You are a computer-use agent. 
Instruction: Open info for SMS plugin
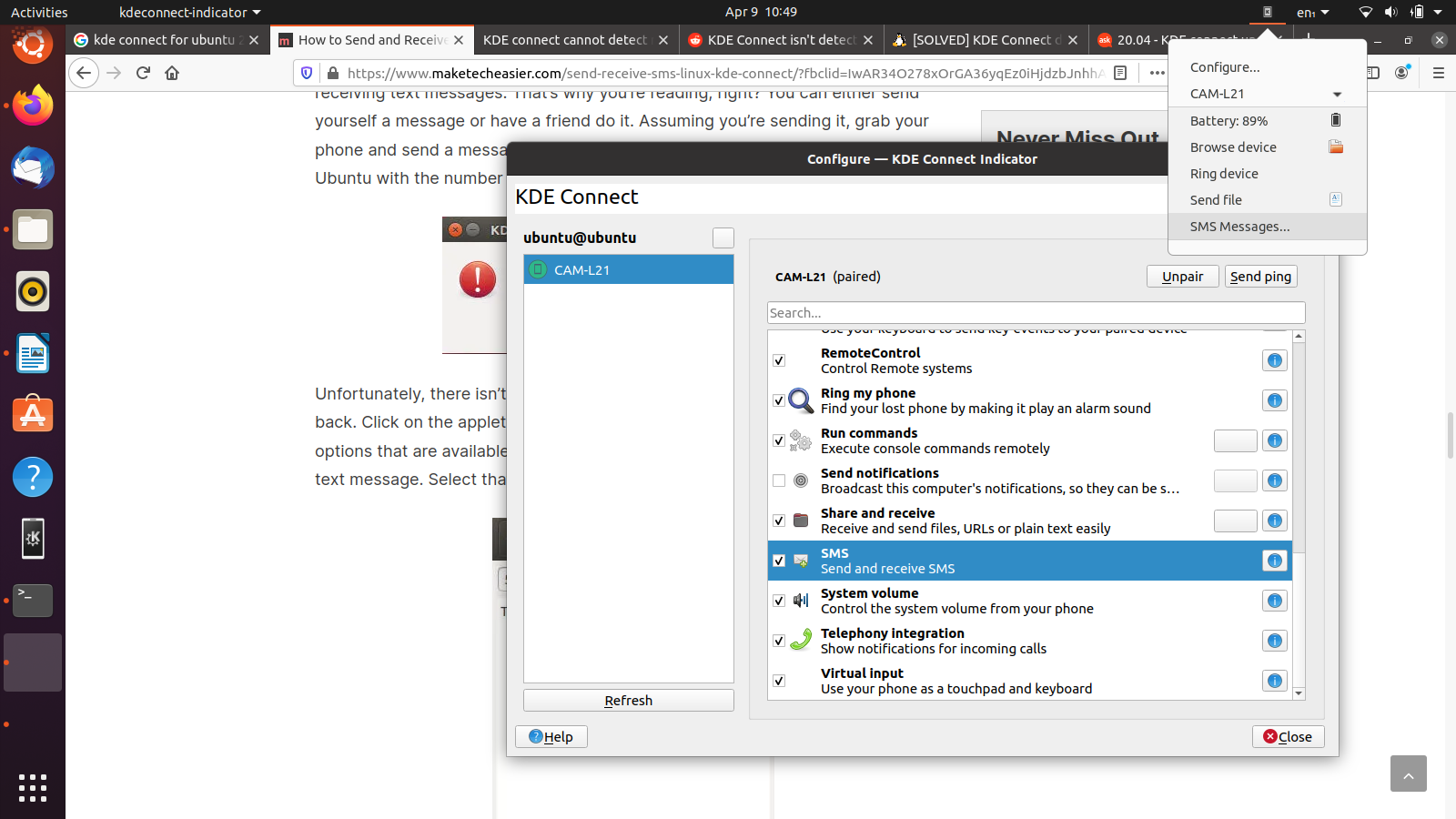(x=1275, y=561)
